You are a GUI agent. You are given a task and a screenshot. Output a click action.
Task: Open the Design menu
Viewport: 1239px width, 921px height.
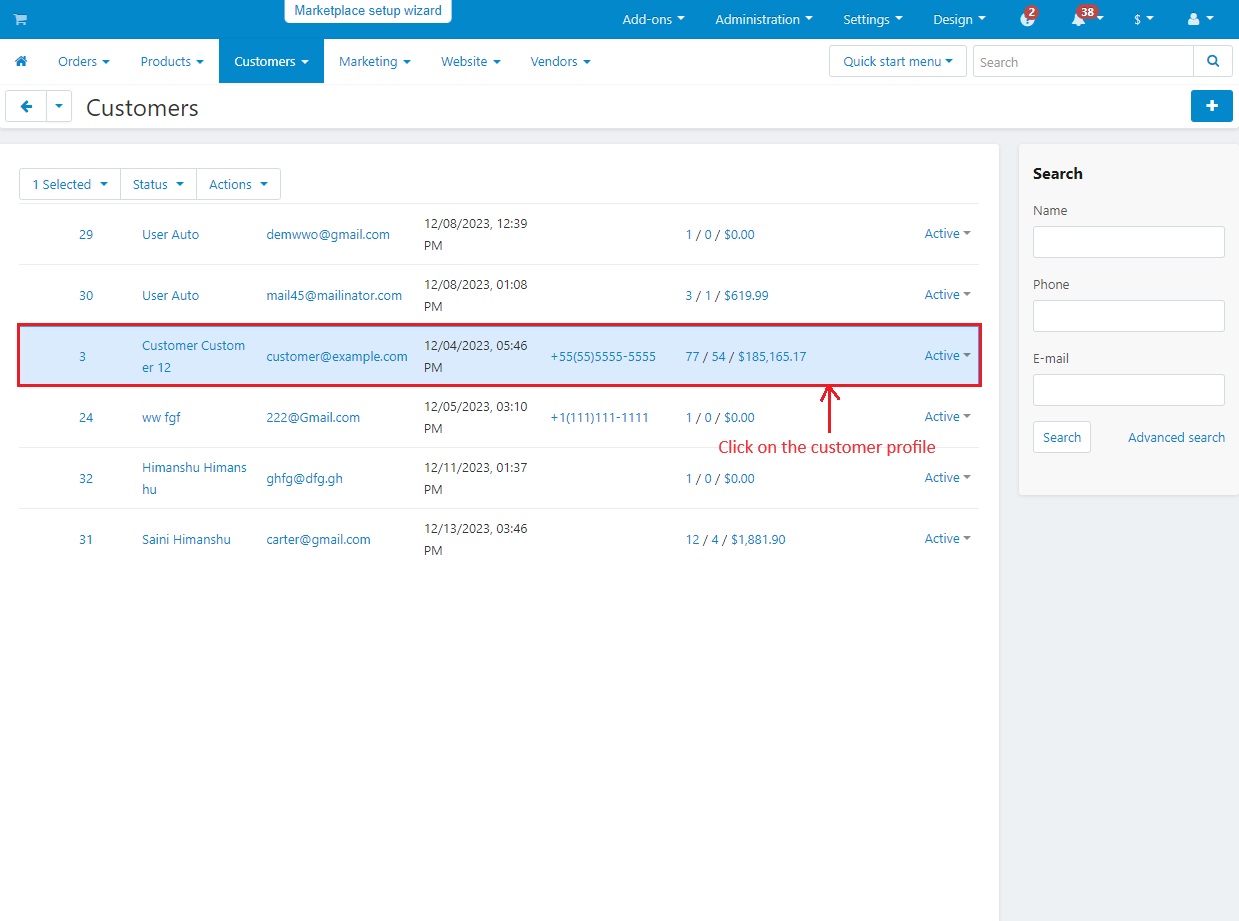click(x=959, y=19)
